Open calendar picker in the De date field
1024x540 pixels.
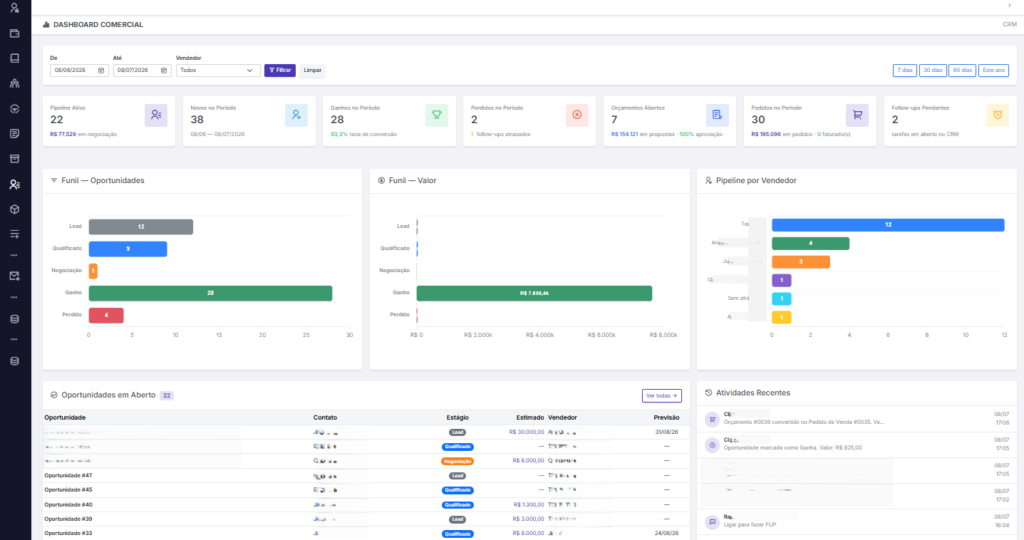click(x=101, y=71)
